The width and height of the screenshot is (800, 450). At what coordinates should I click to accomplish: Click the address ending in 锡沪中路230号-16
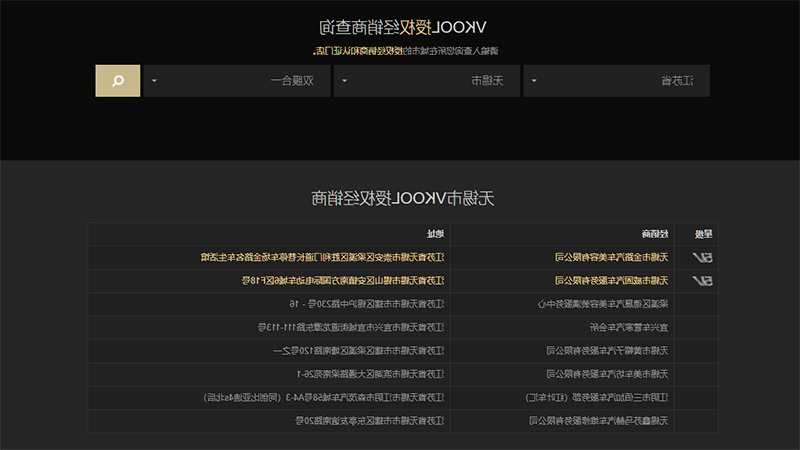pyautogui.click(x=367, y=304)
